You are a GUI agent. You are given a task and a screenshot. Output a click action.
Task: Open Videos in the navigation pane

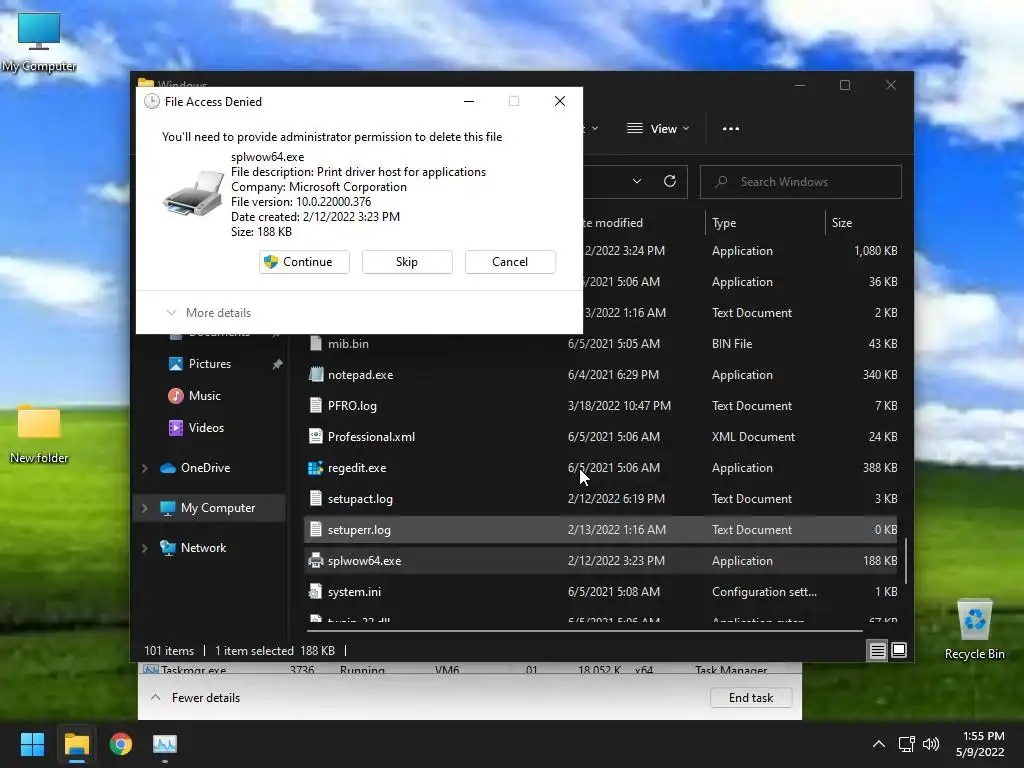206,428
